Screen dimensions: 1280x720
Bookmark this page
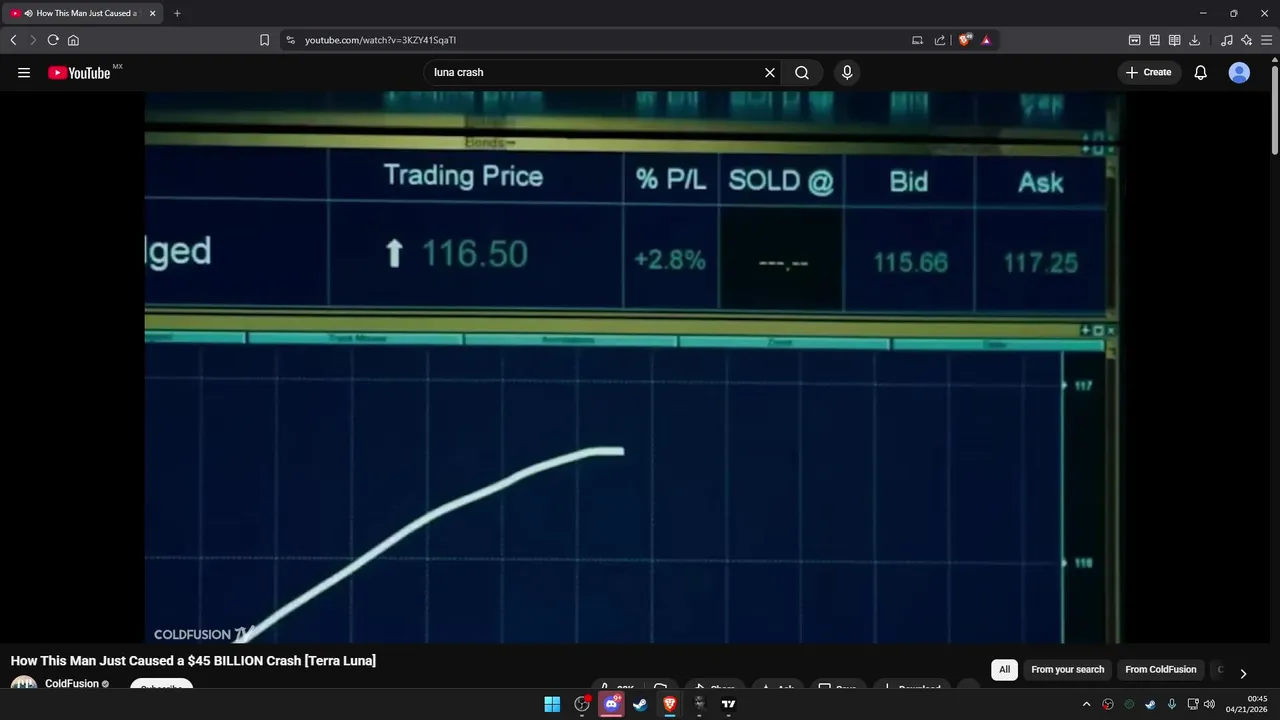pos(264,40)
